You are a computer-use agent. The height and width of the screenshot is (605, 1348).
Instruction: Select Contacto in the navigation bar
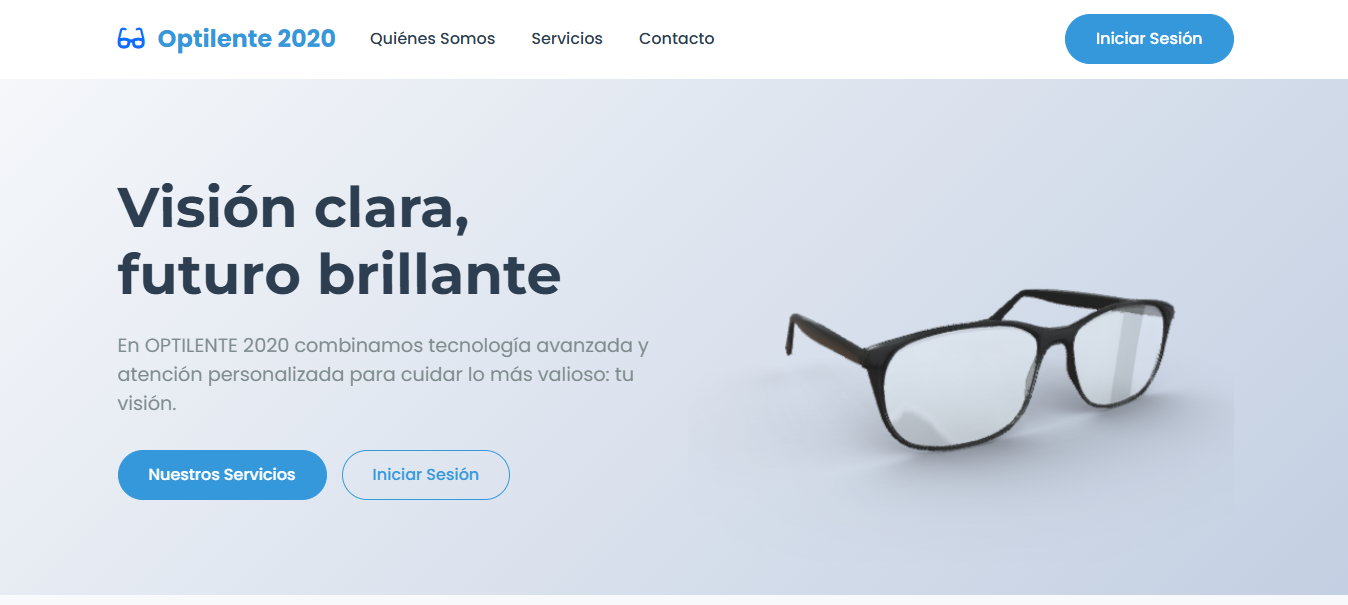coord(677,39)
